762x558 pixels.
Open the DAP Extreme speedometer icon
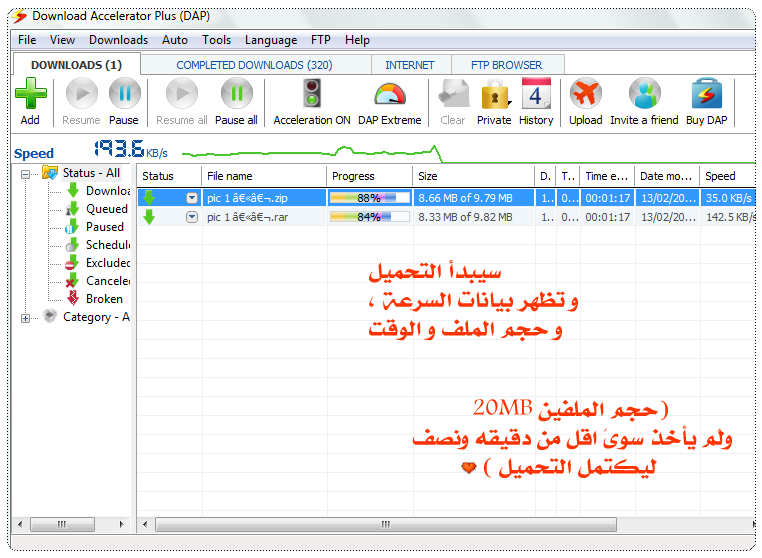coord(390,94)
